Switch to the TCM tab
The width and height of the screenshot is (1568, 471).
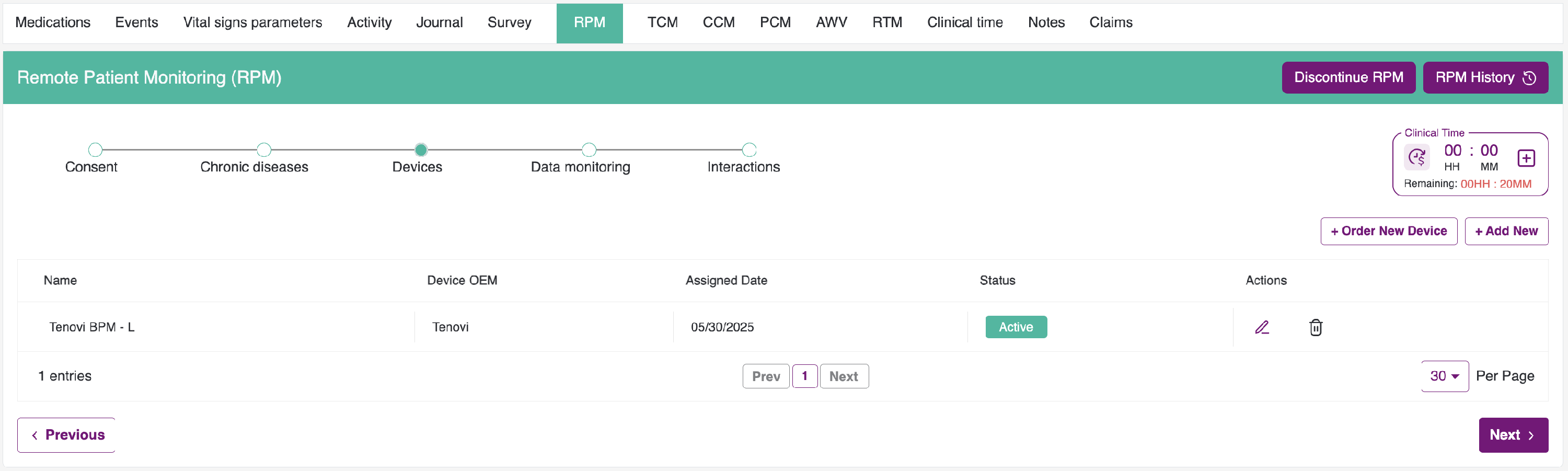tap(662, 22)
